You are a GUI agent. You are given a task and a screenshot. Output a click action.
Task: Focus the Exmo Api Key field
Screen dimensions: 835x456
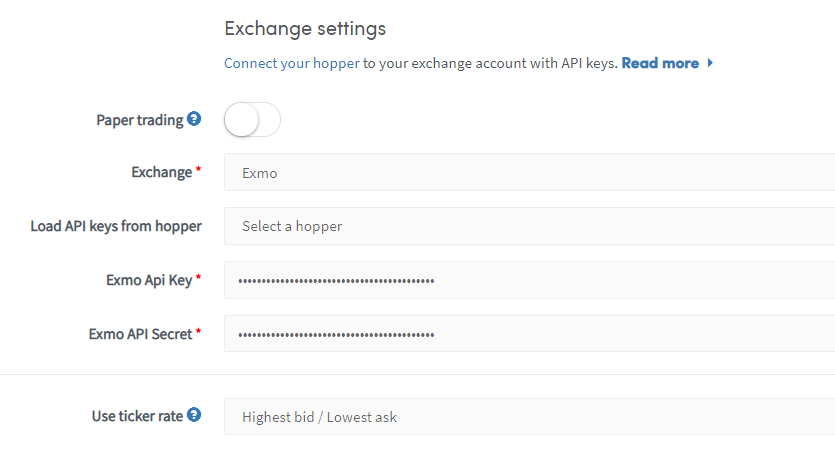click(x=529, y=280)
